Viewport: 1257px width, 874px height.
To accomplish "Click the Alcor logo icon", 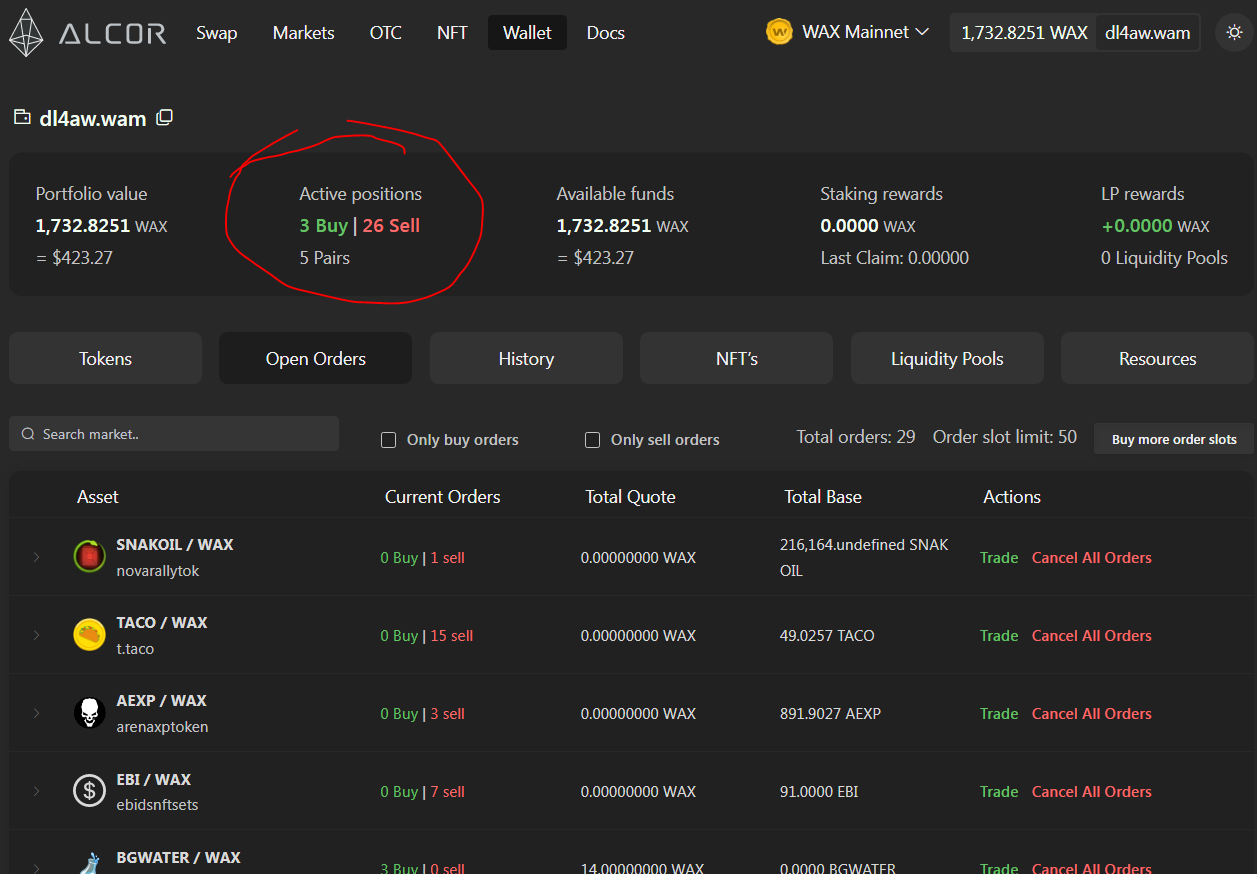I will coord(26,32).
